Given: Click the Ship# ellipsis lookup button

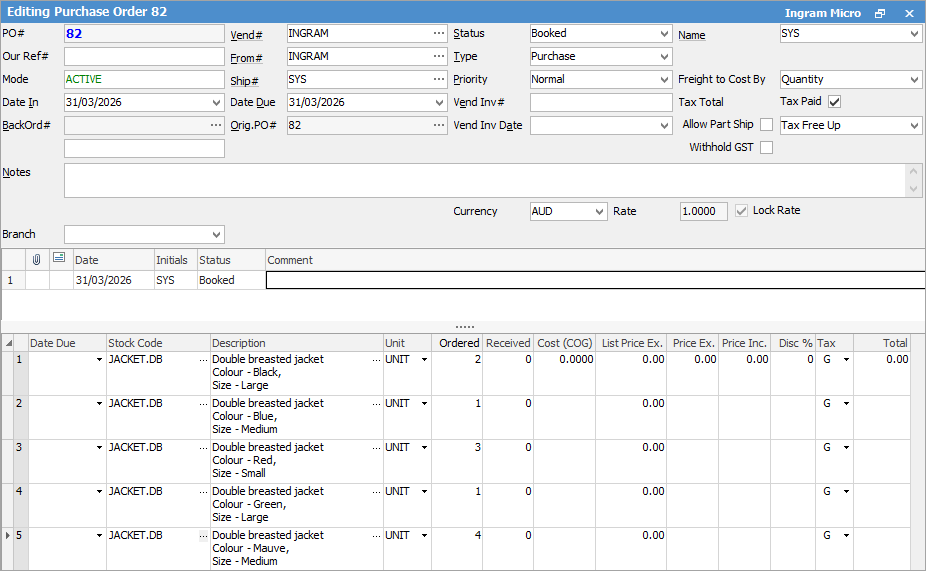Looking at the screenshot, I should point(438,79).
